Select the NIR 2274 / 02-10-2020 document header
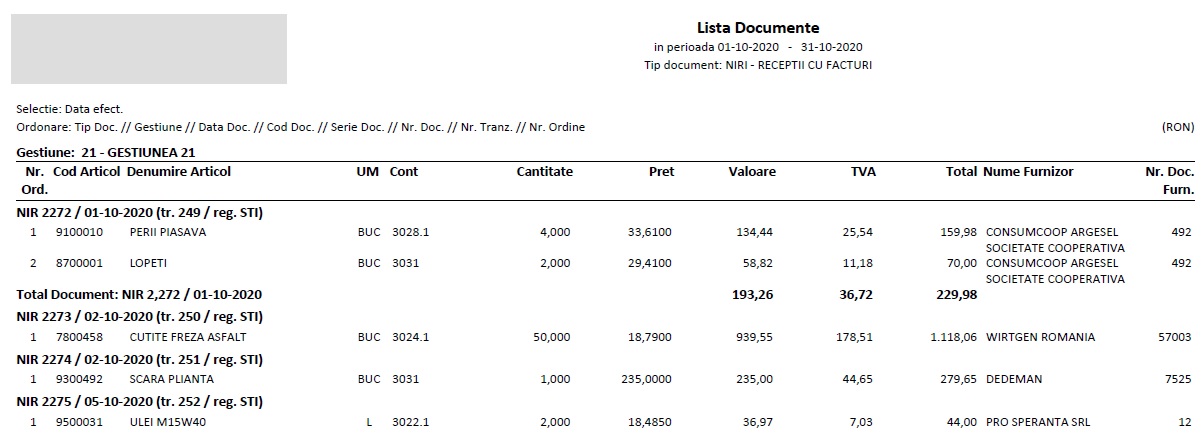 [x=140, y=359]
